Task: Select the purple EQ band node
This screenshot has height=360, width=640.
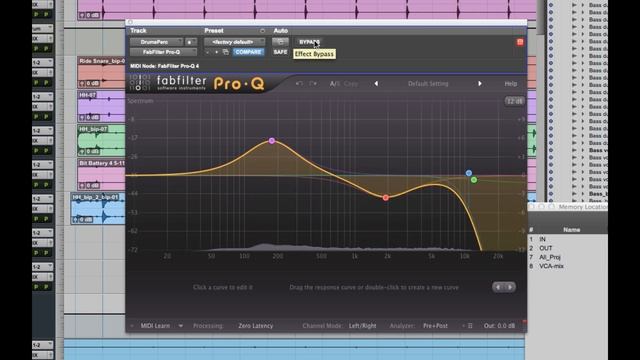Action: click(272, 141)
